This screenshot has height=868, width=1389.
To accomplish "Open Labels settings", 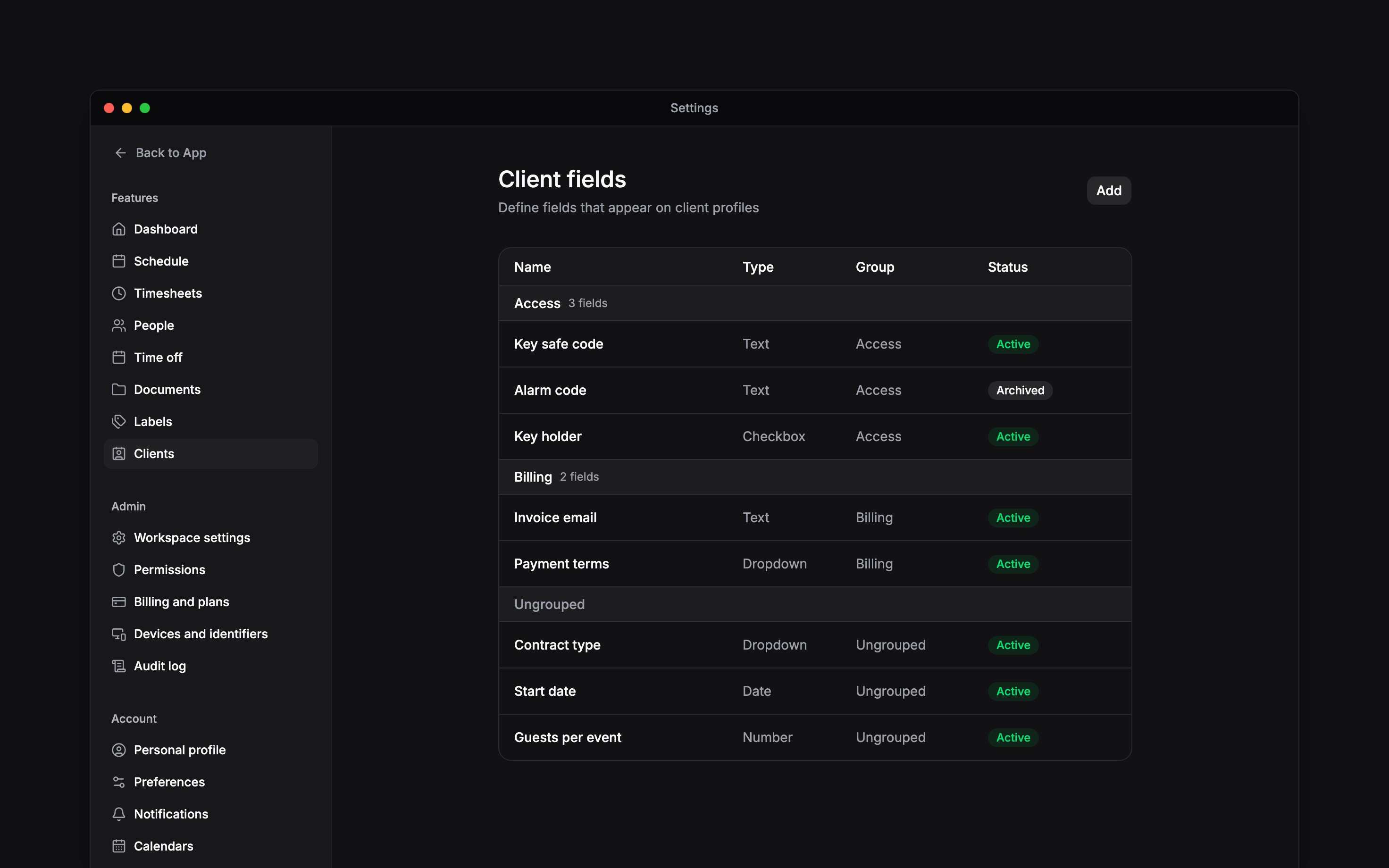I will (x=210, y=422).
